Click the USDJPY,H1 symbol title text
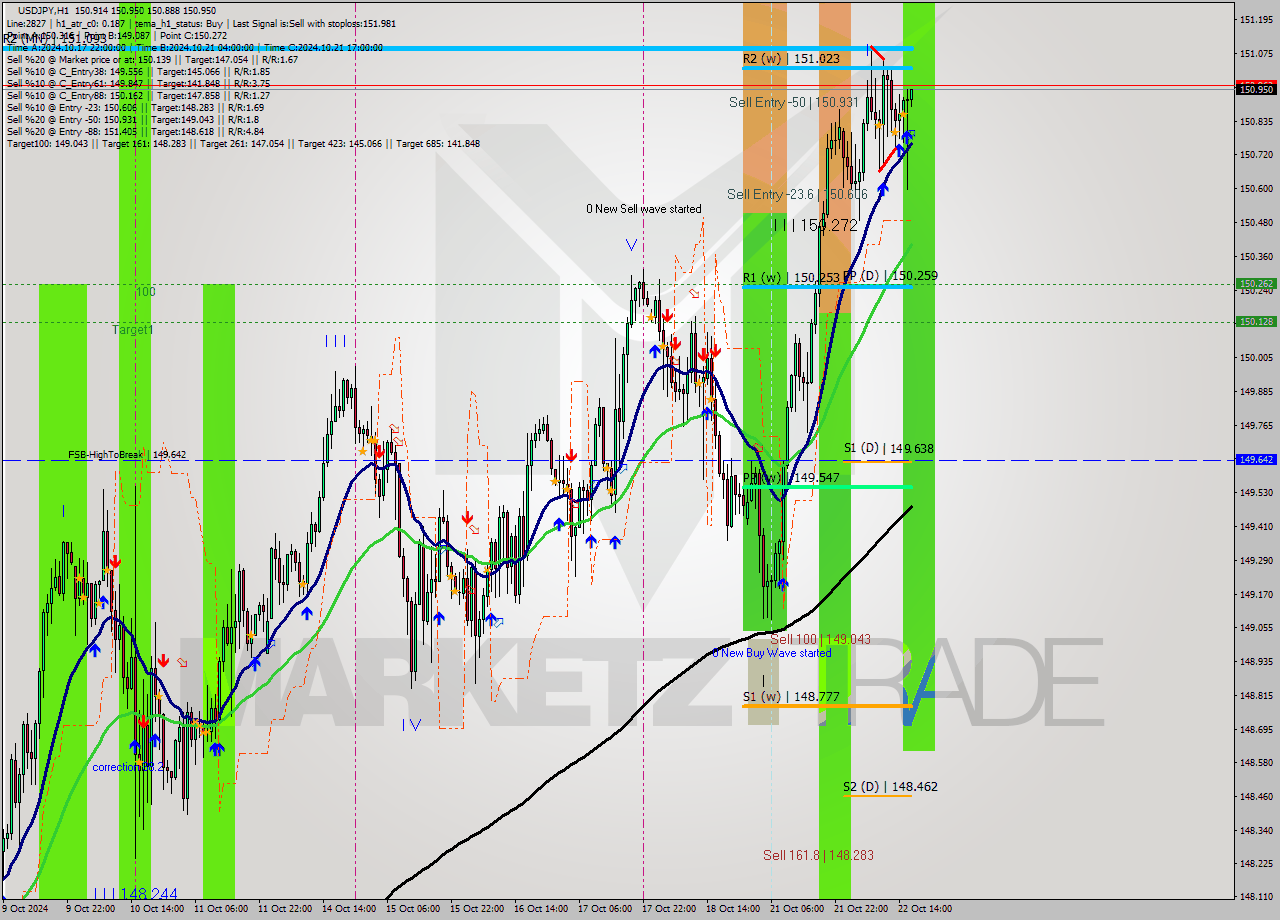The height and width of the screenshot is (920, 1280). [x=43, y=9]
